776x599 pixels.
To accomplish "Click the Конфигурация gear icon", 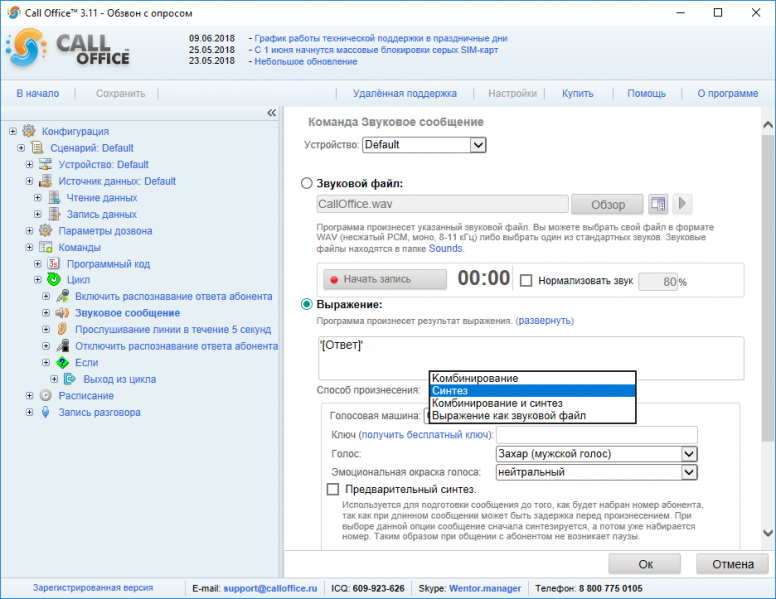I will [x=29, y=131].
